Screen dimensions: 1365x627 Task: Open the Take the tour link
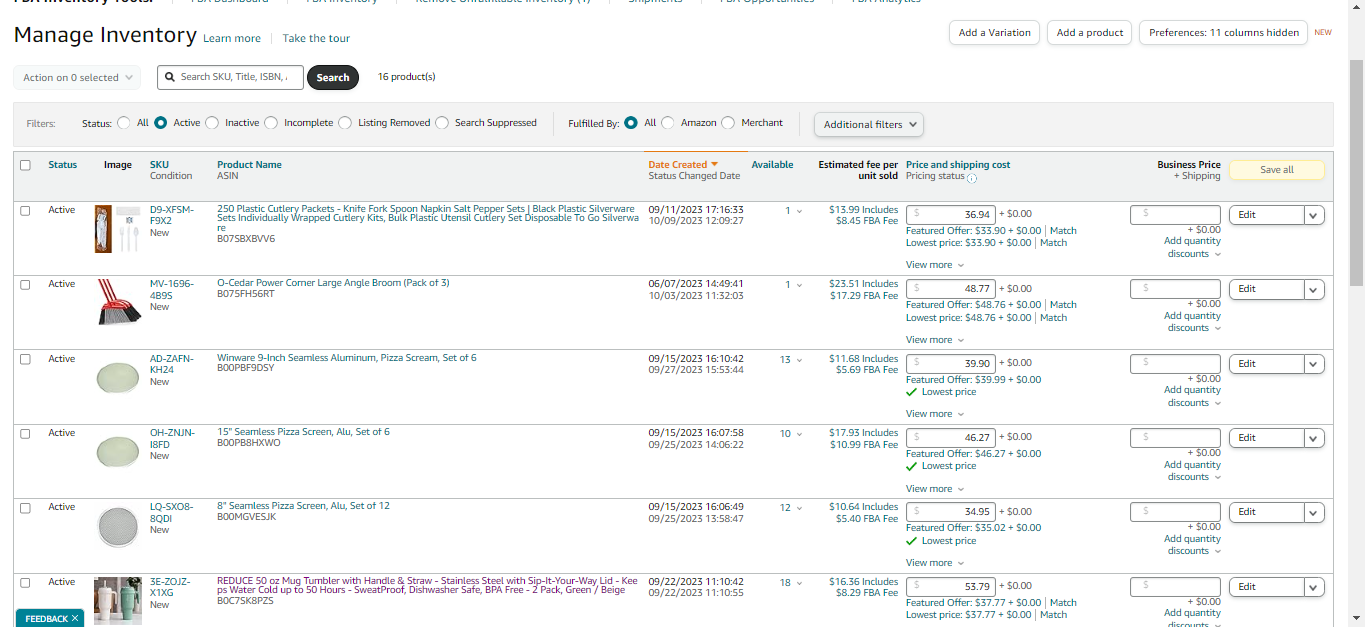pyautogui.click(x=316, y=39)
